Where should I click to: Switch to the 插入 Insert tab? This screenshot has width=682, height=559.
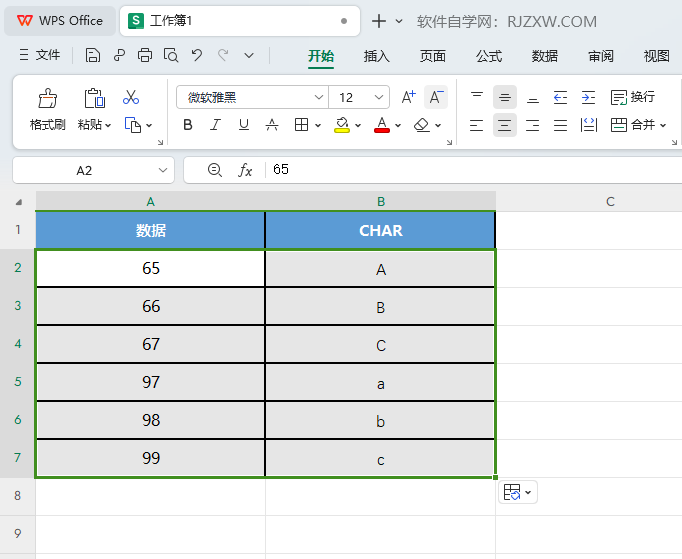click(377, 56)
